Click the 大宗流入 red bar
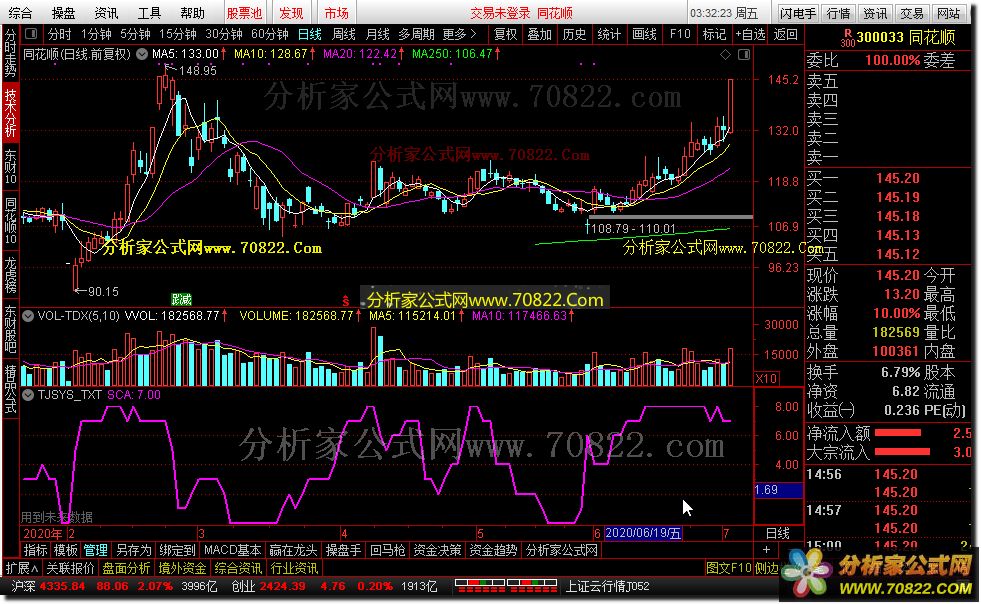 point(902,451)
